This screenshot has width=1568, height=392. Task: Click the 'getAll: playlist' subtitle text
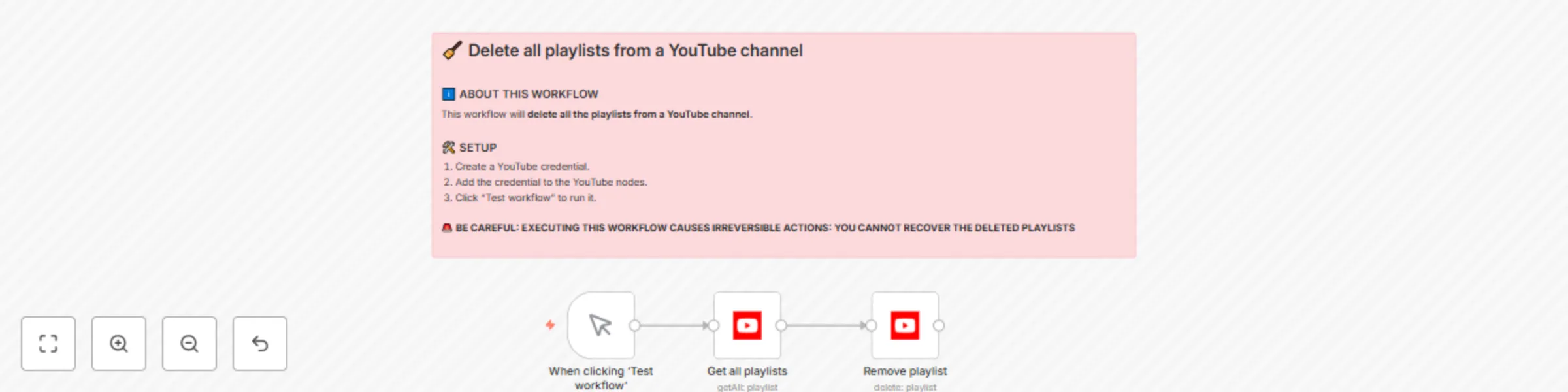point(747,387)
